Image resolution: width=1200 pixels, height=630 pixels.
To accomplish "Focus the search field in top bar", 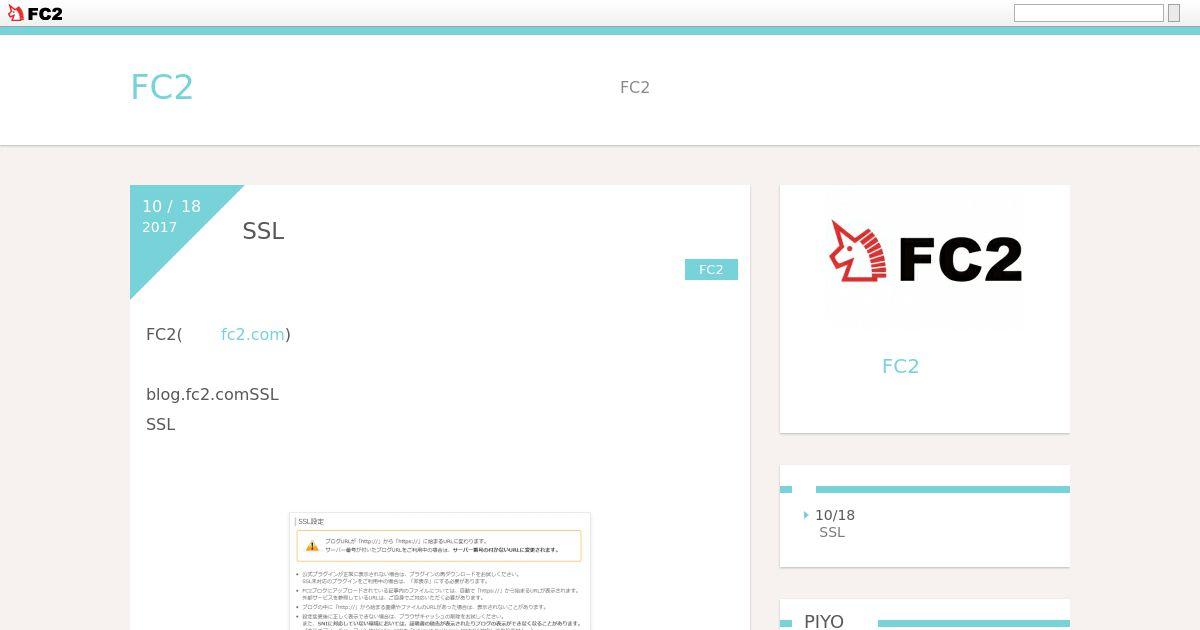I will tap(1089, 13).
